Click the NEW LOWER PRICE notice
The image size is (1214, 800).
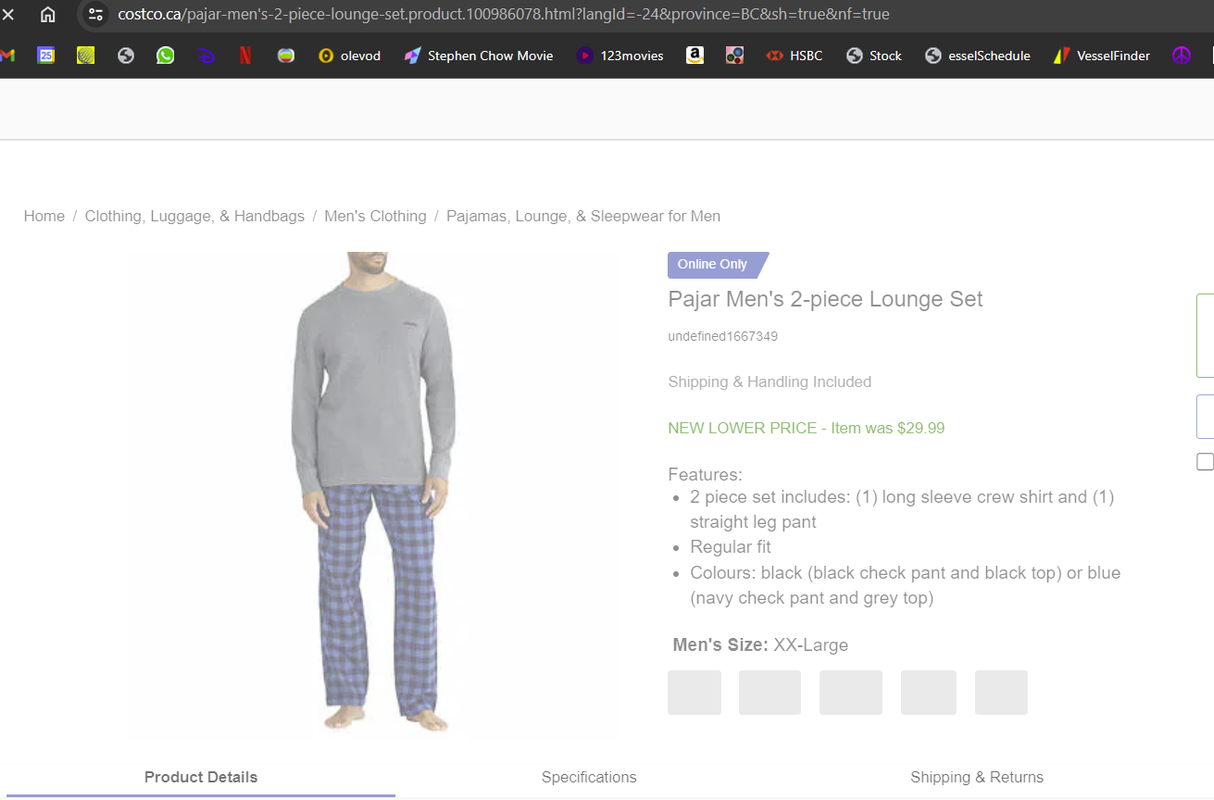pos(806,428)
